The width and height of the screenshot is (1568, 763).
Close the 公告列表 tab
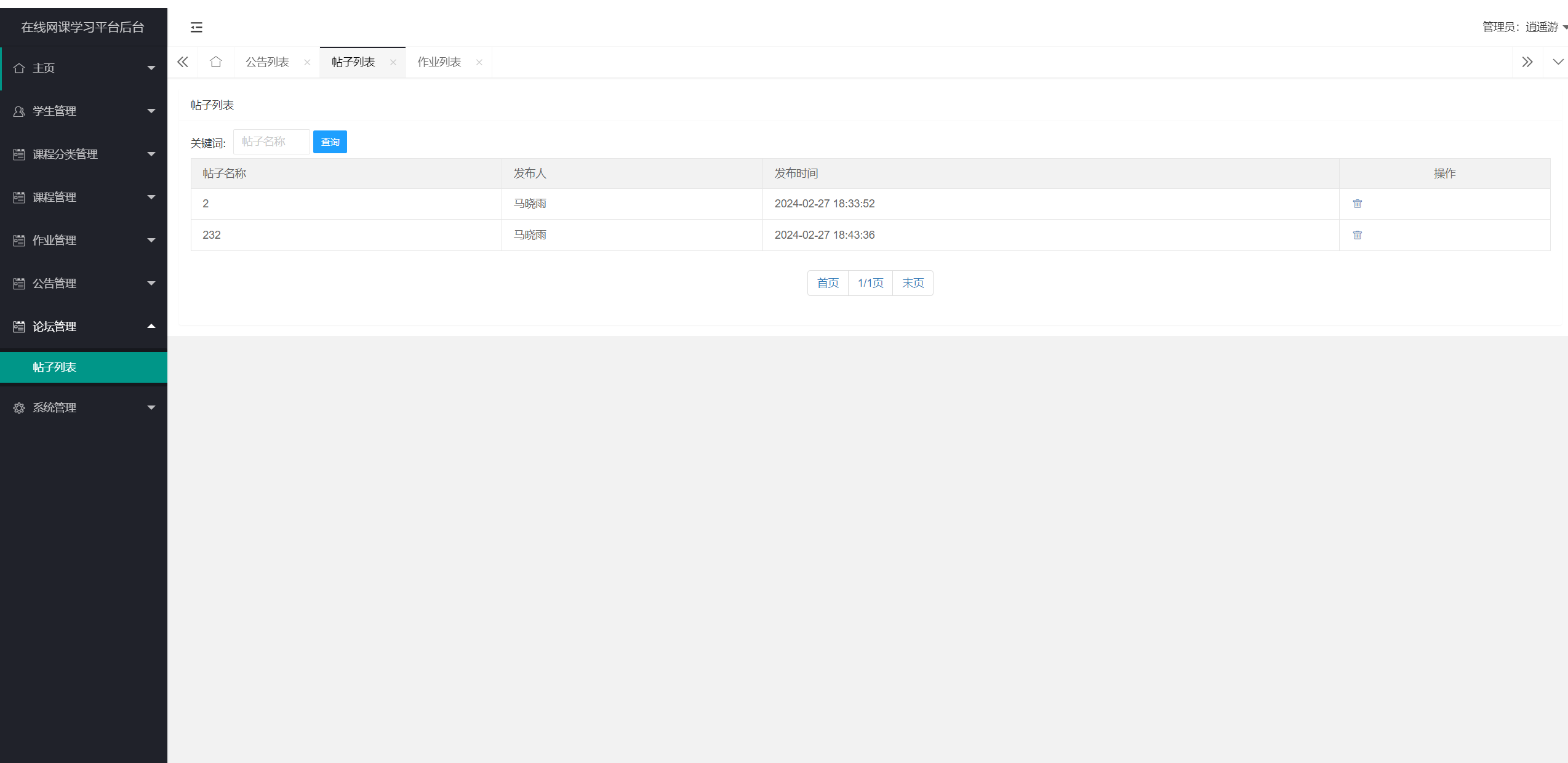(307, 62)
